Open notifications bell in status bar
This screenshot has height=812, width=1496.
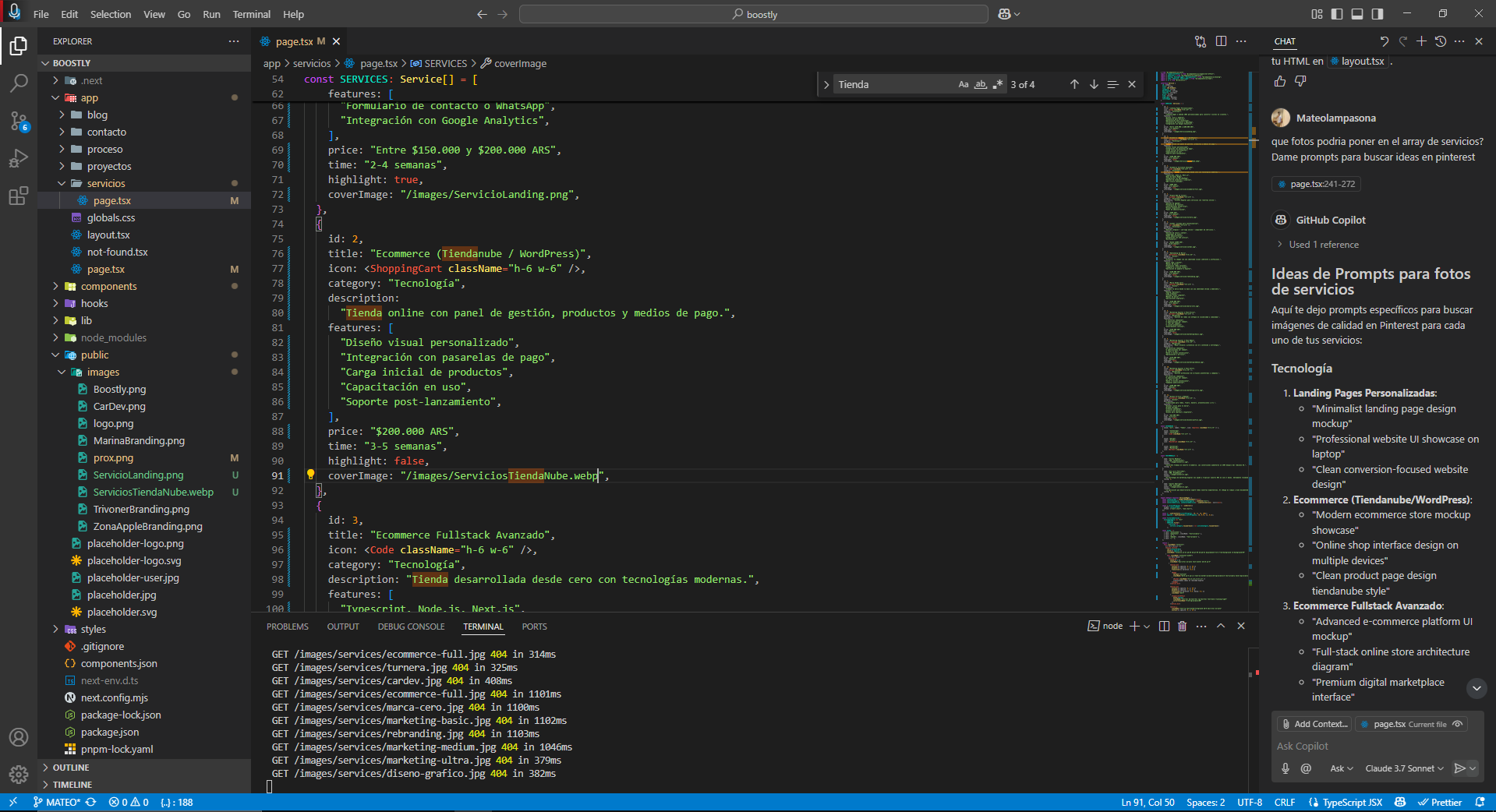click(x=1480, y=802)
